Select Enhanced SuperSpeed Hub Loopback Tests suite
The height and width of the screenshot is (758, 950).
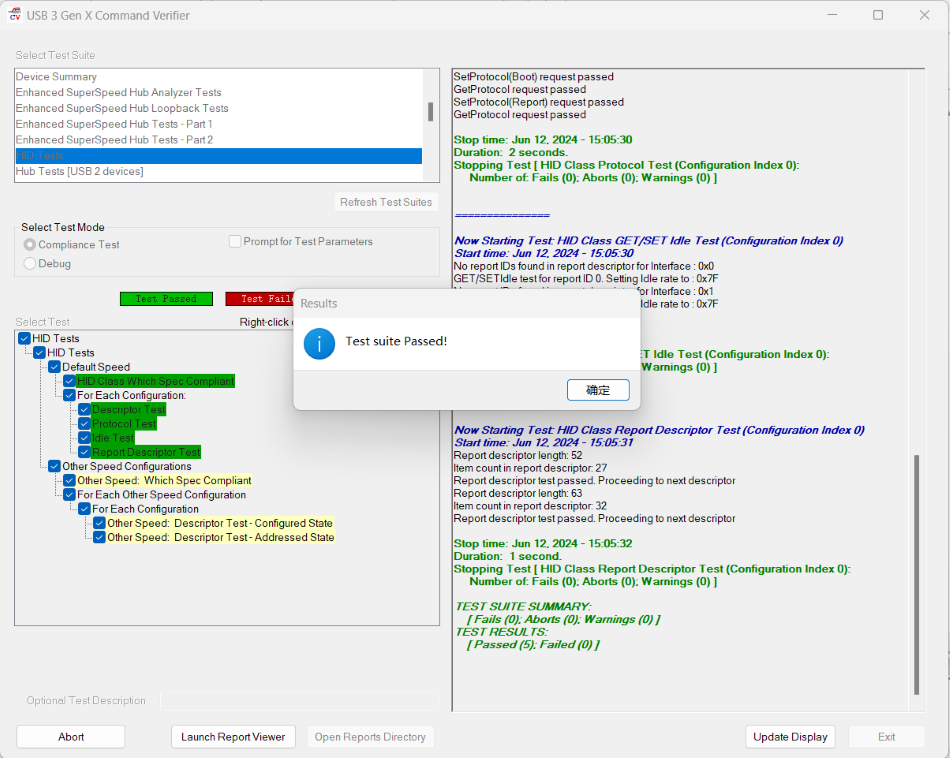coord(218,108)
